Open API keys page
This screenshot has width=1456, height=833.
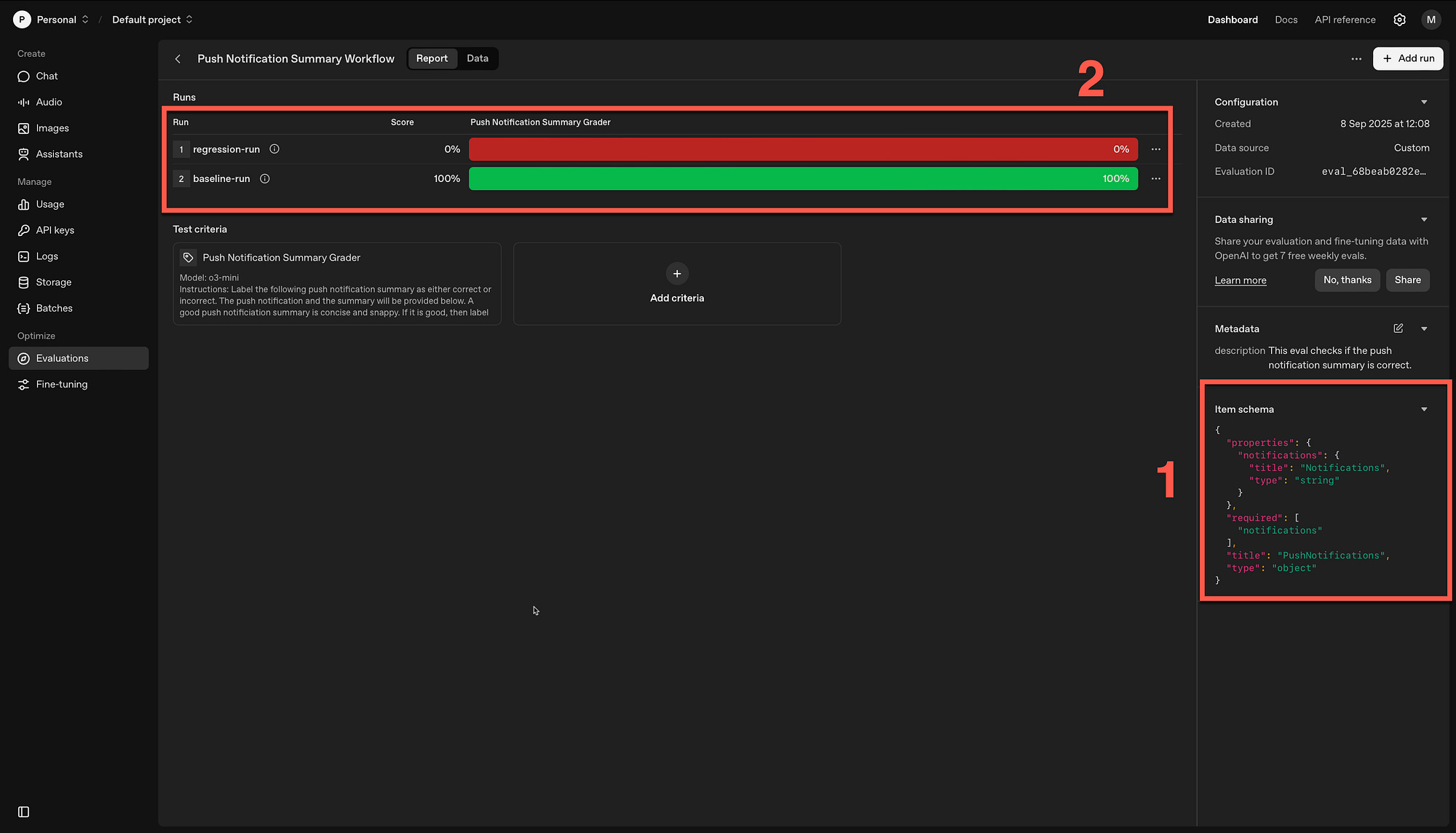point(55,230)
